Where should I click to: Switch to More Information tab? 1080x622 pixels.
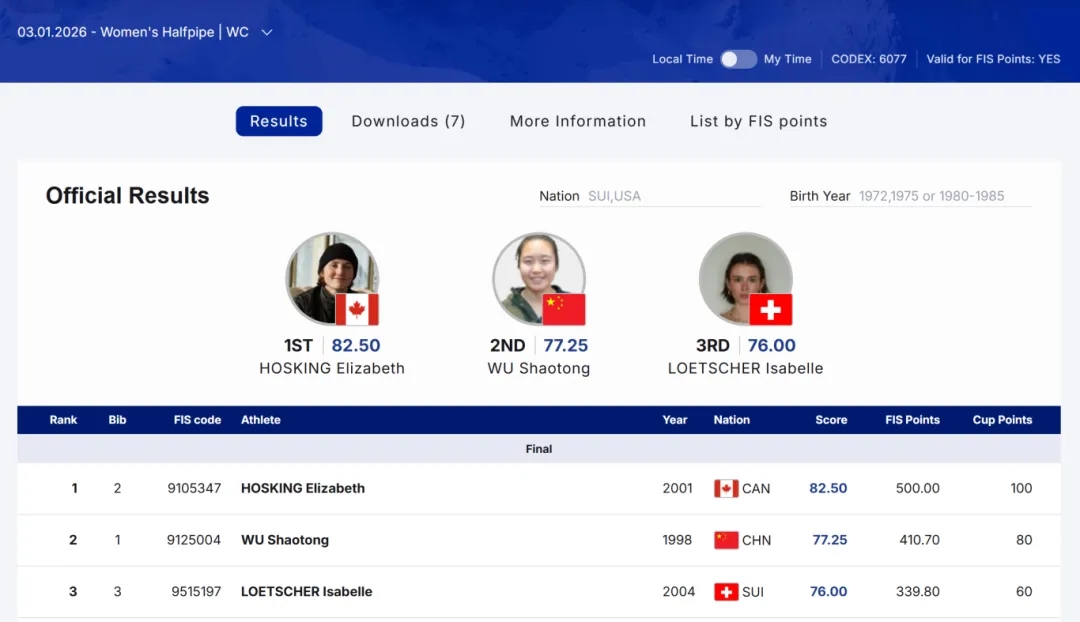click(x=578, y=121)
